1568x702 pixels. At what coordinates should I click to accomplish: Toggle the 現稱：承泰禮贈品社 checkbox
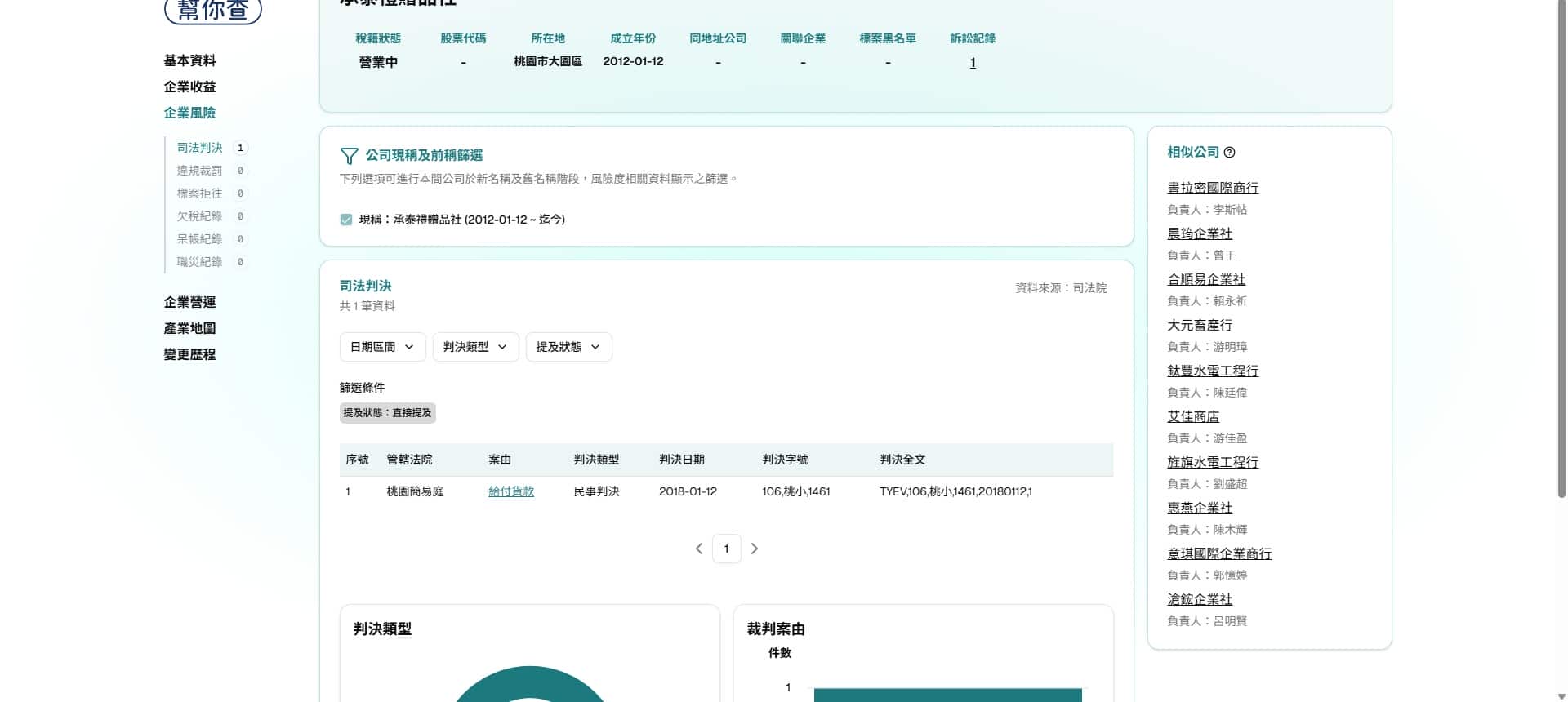[x=346, y=220]
